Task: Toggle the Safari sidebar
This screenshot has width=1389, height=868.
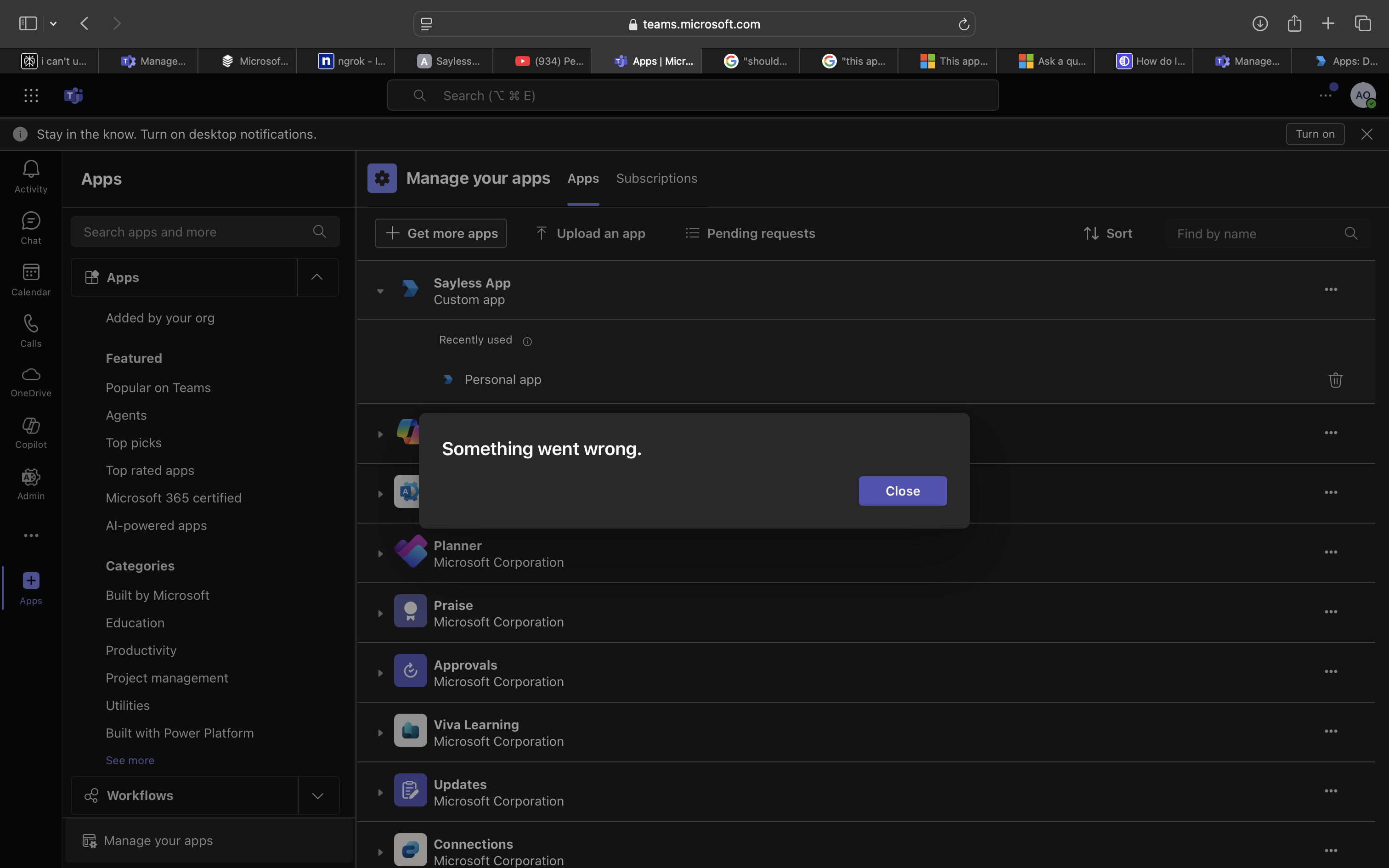Action: pyautogui.click(x=28, y=23)
